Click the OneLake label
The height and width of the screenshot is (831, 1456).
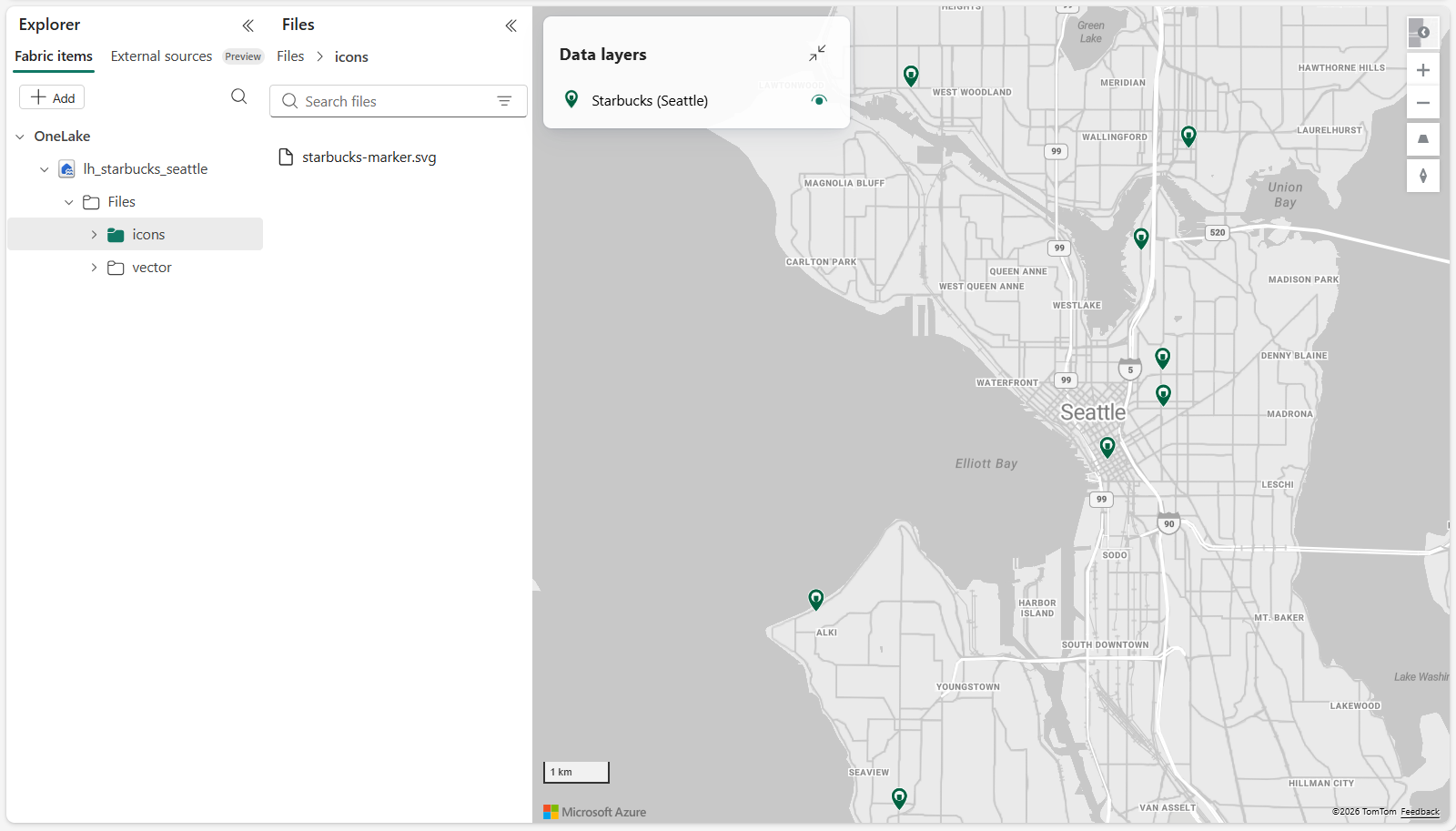[62, 137]
